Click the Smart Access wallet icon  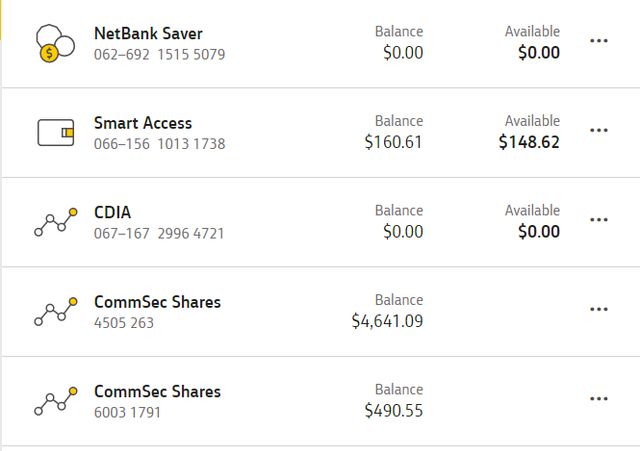click(56, 132)
